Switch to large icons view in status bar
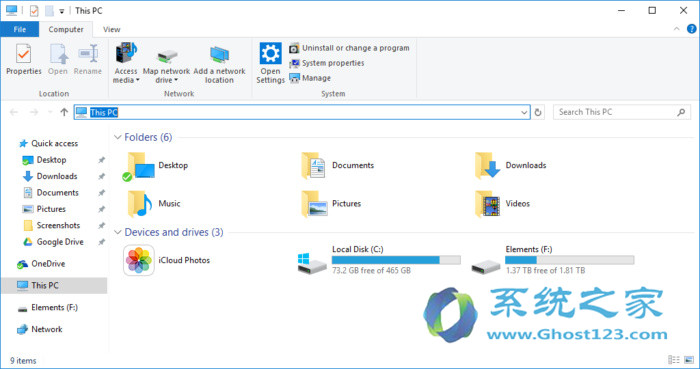 (689, 360)
